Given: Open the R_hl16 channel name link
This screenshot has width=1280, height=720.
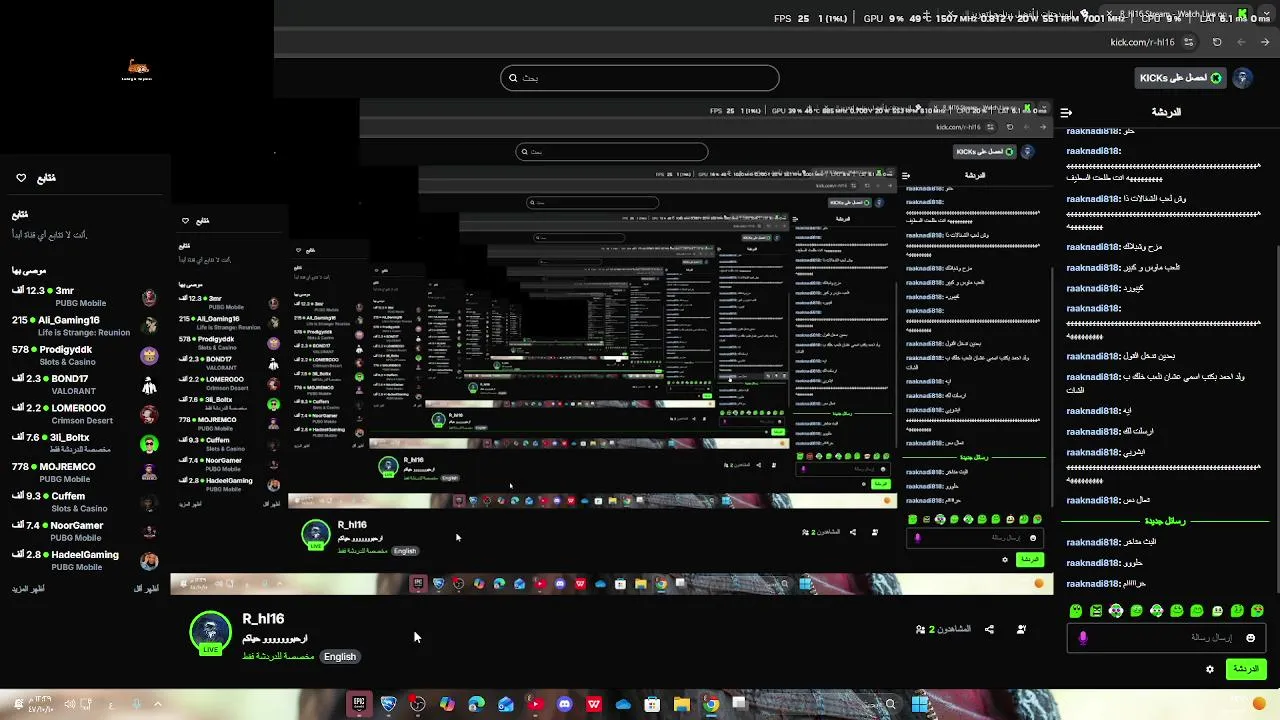Looking at the screenshot, I should click(x=263, y=619).
